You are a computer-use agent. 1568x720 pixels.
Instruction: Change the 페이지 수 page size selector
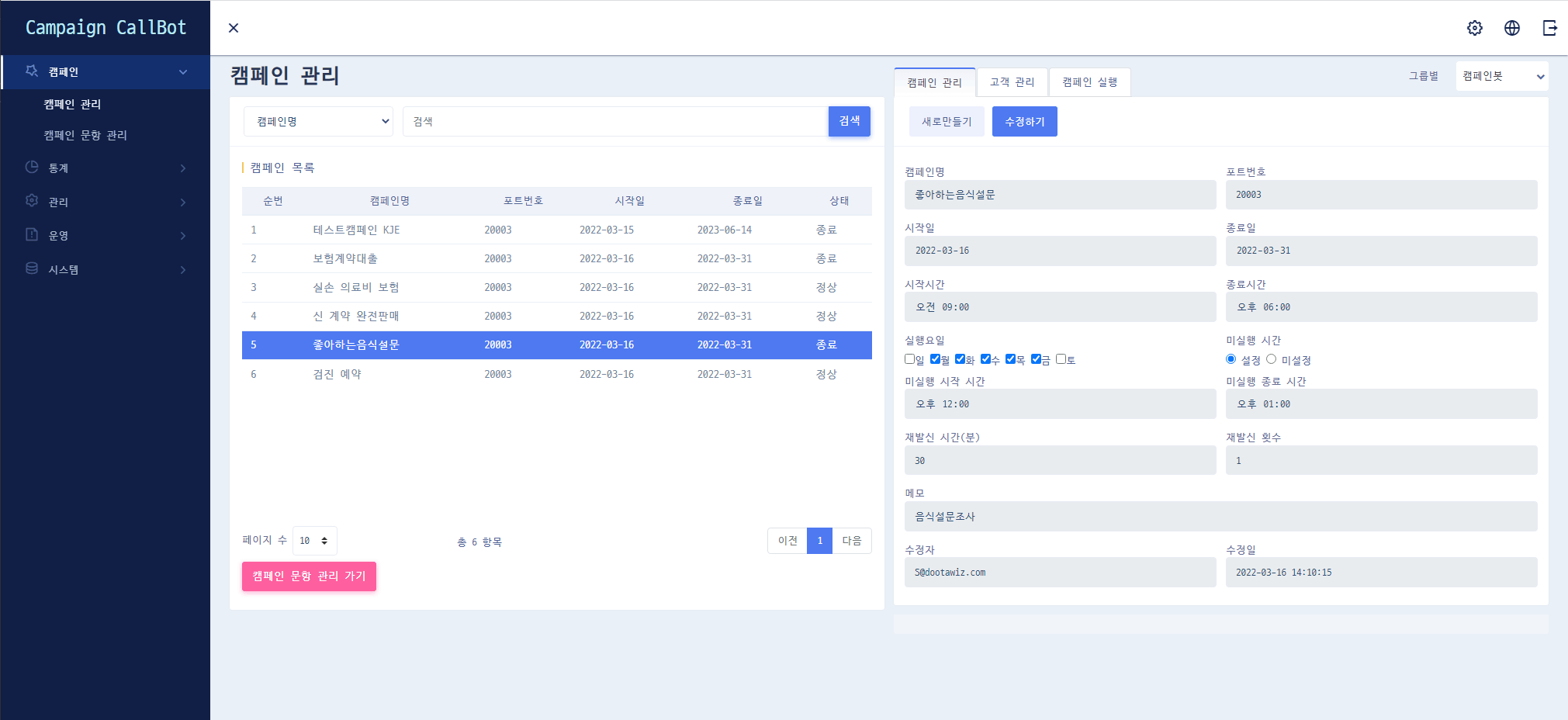click(x=314, y=541)
